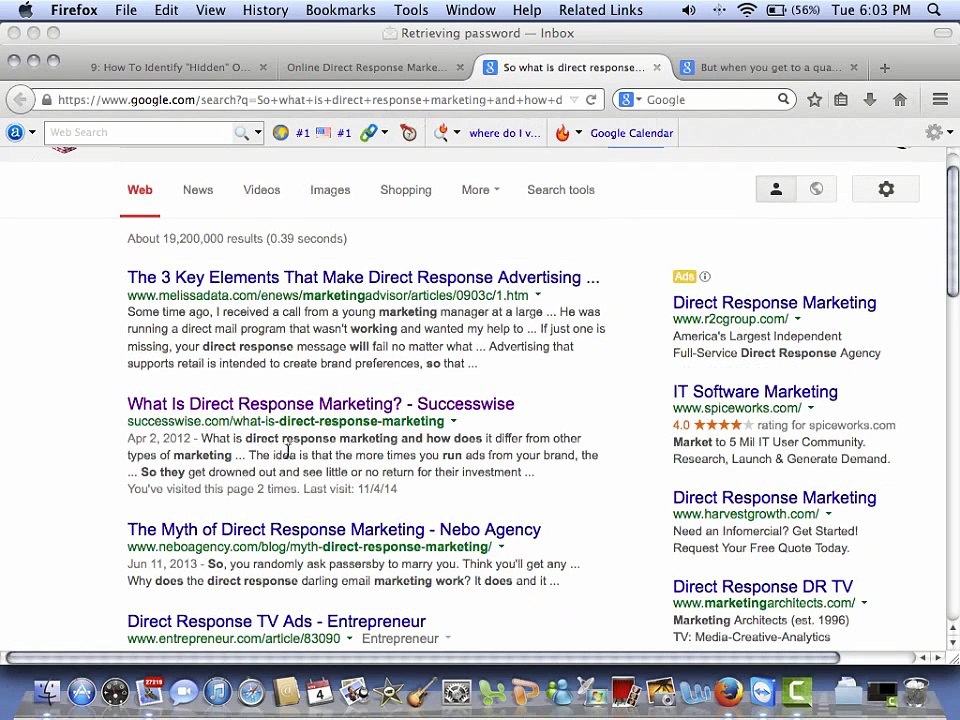Open the History menu
960x720 pixels.
265,10
